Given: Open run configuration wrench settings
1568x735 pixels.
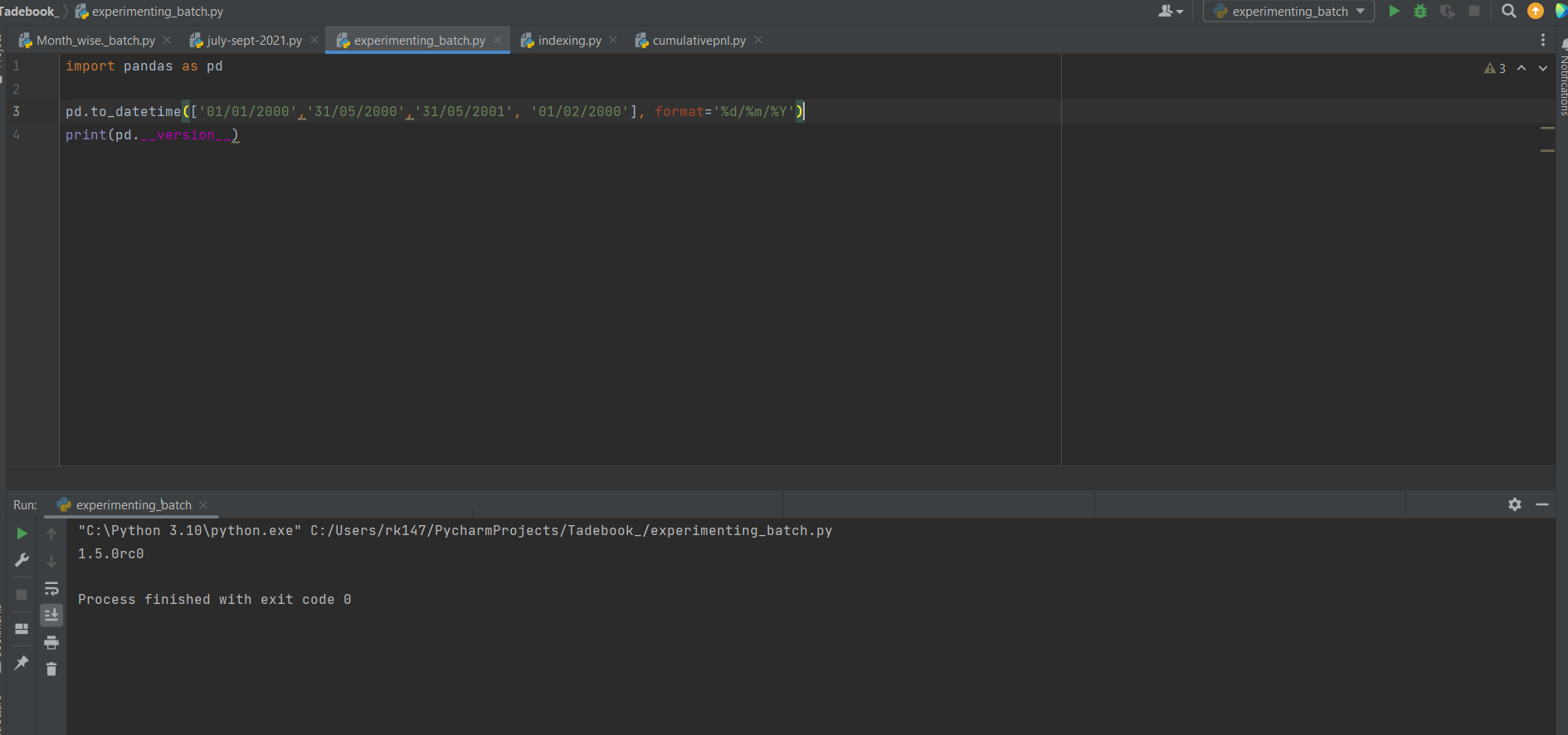Looking at the screenshot, I should point(22,561).
